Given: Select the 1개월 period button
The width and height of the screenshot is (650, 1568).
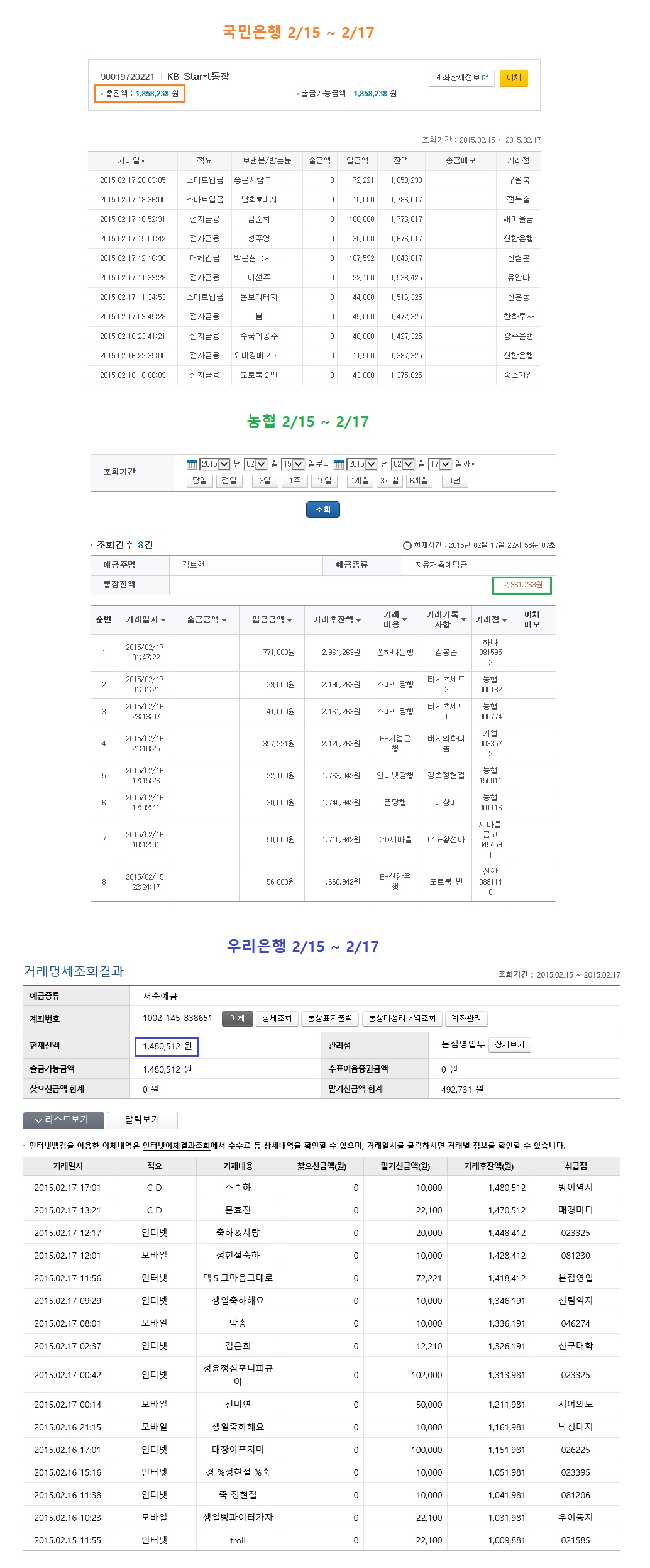Looking at the screenshot, I should 360,481.
